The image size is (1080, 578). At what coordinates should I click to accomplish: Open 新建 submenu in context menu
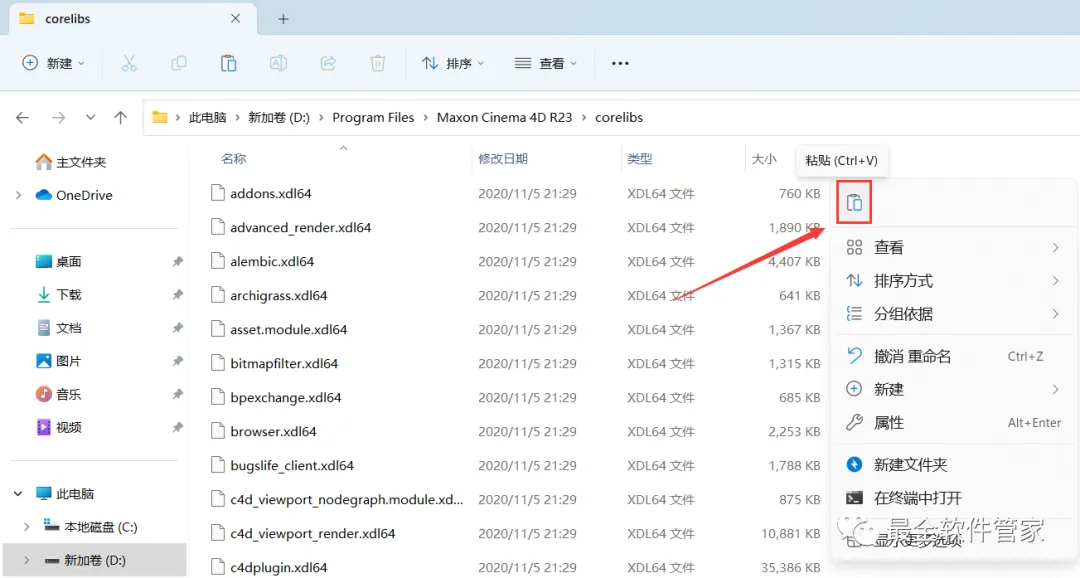(x=953, y=389)
